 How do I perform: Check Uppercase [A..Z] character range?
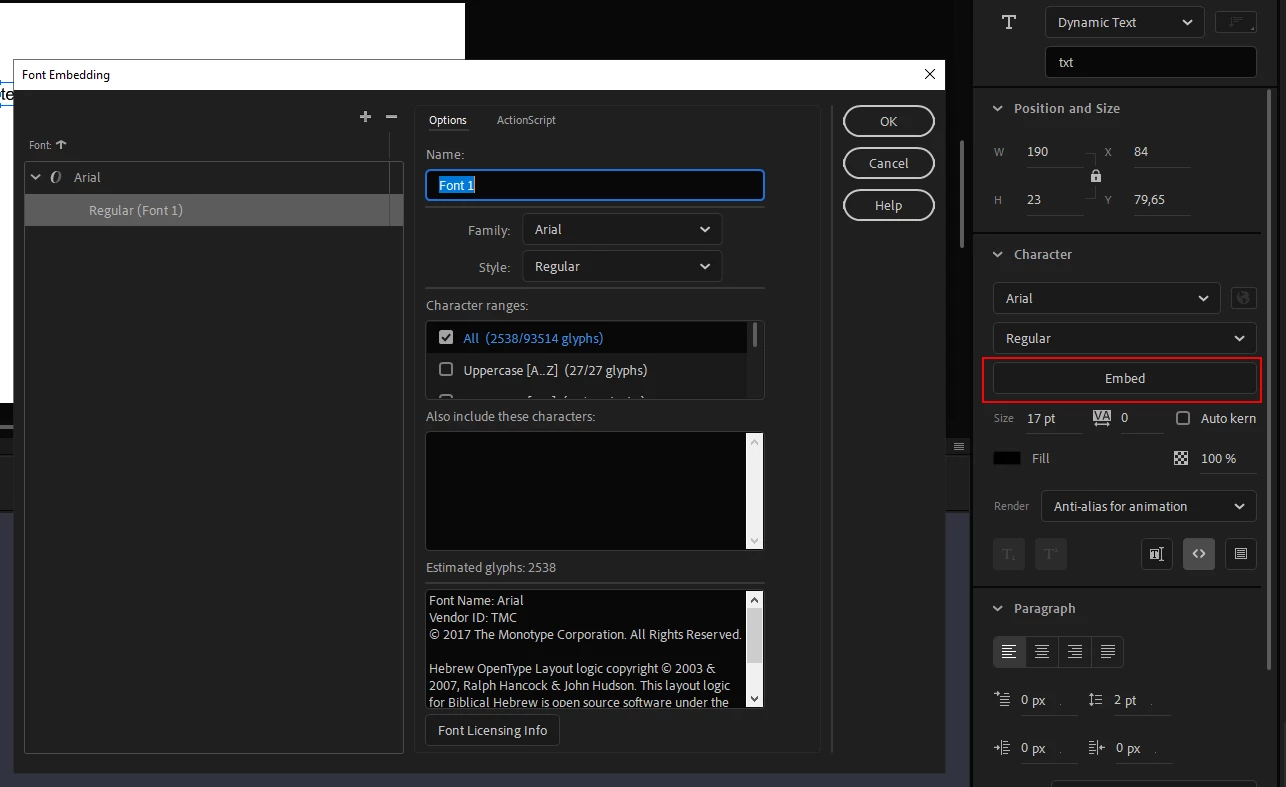tap(446, 370)
